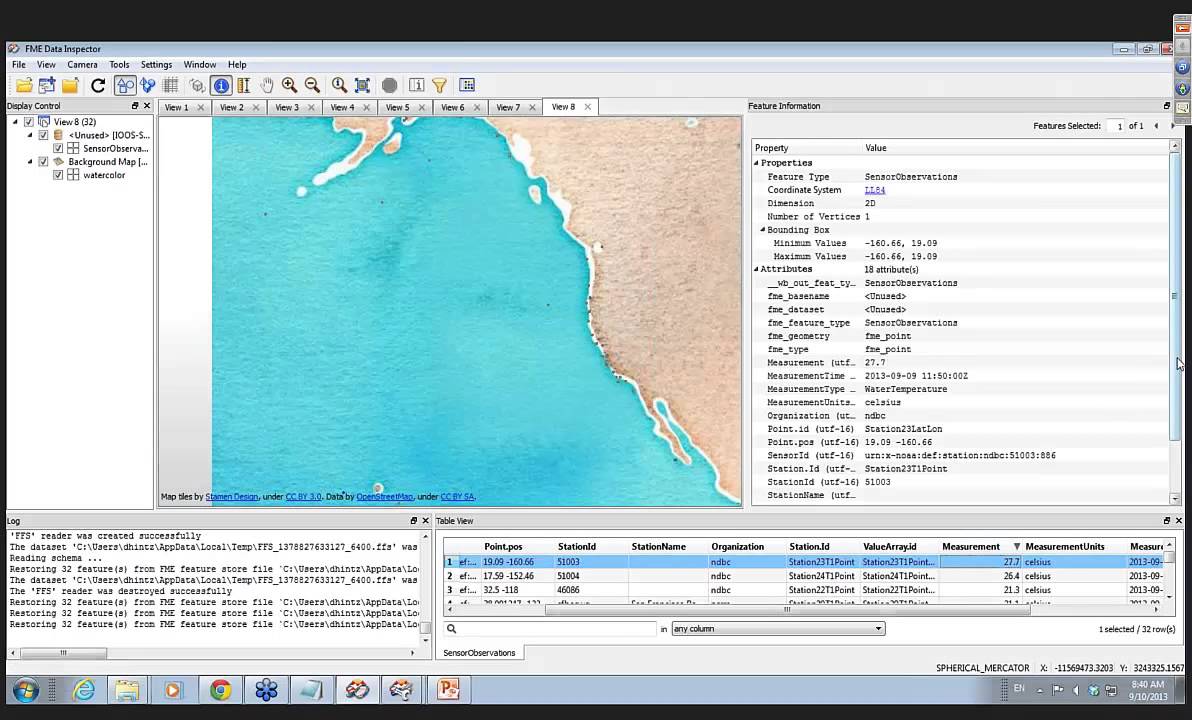Image resolution: width=1192 pixels, height=720 pixels.
Task: Select the Pan hand tool
Action: (x=266, y=86)
